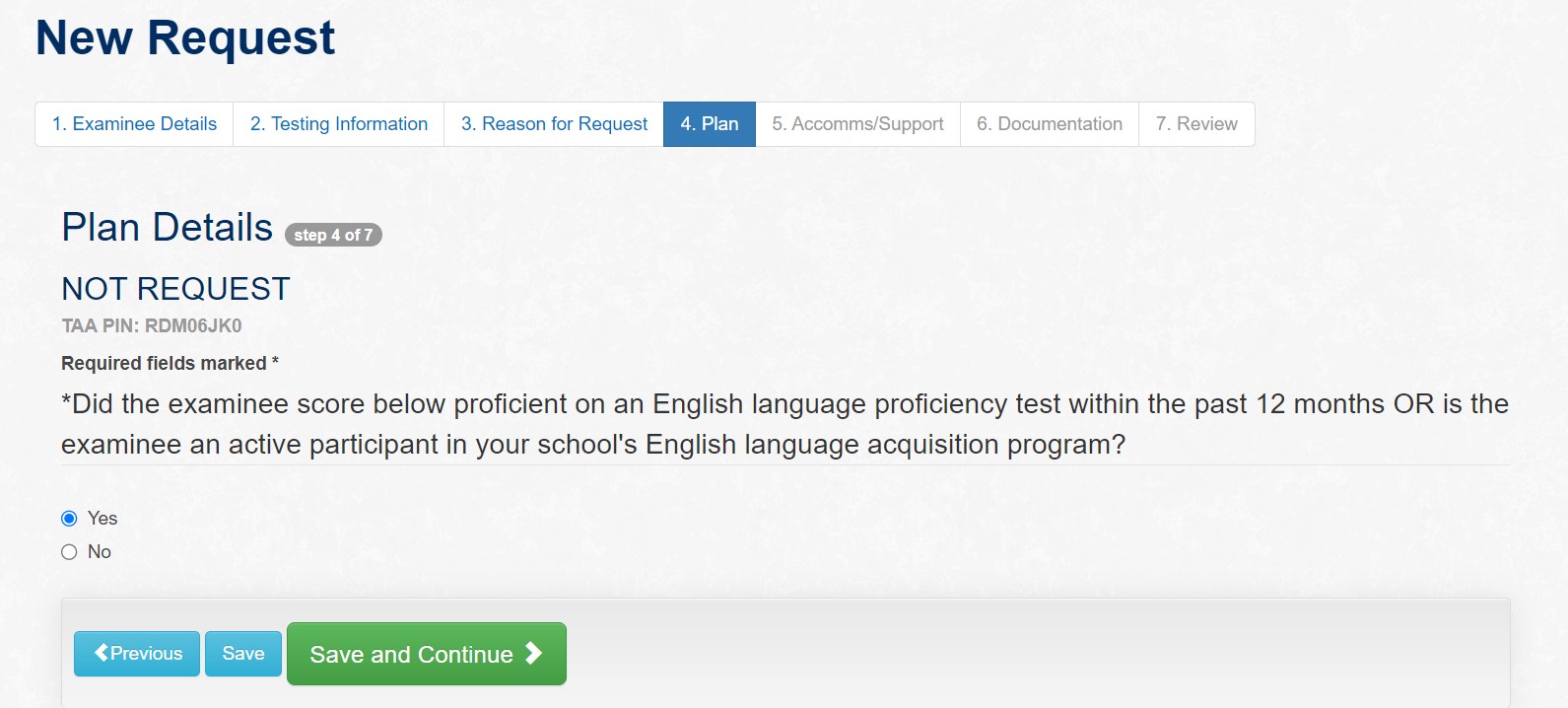Open the Review tab
Image resolution: width=1568 pixels, height=708 pixels.
1196,123
